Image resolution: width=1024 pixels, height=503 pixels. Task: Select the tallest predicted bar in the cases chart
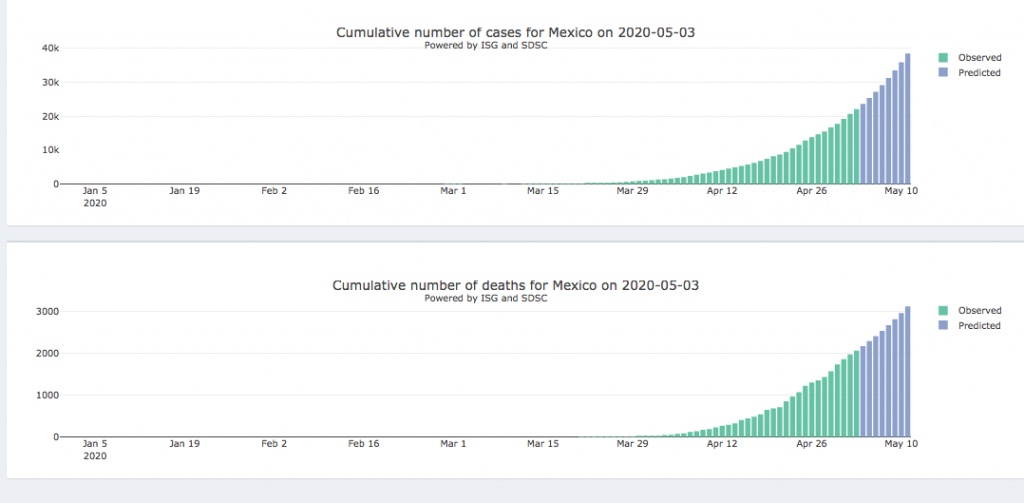(908, 120)
